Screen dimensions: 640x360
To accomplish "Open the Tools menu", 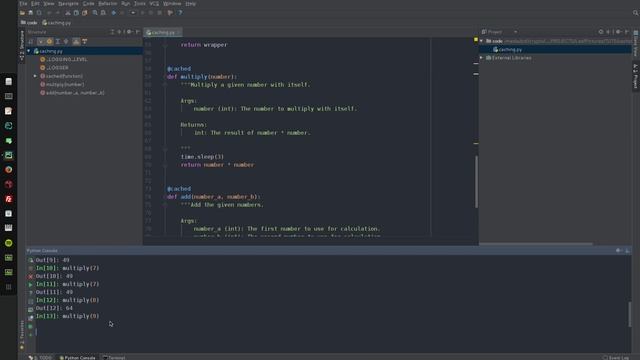I will tap(140, 4).
